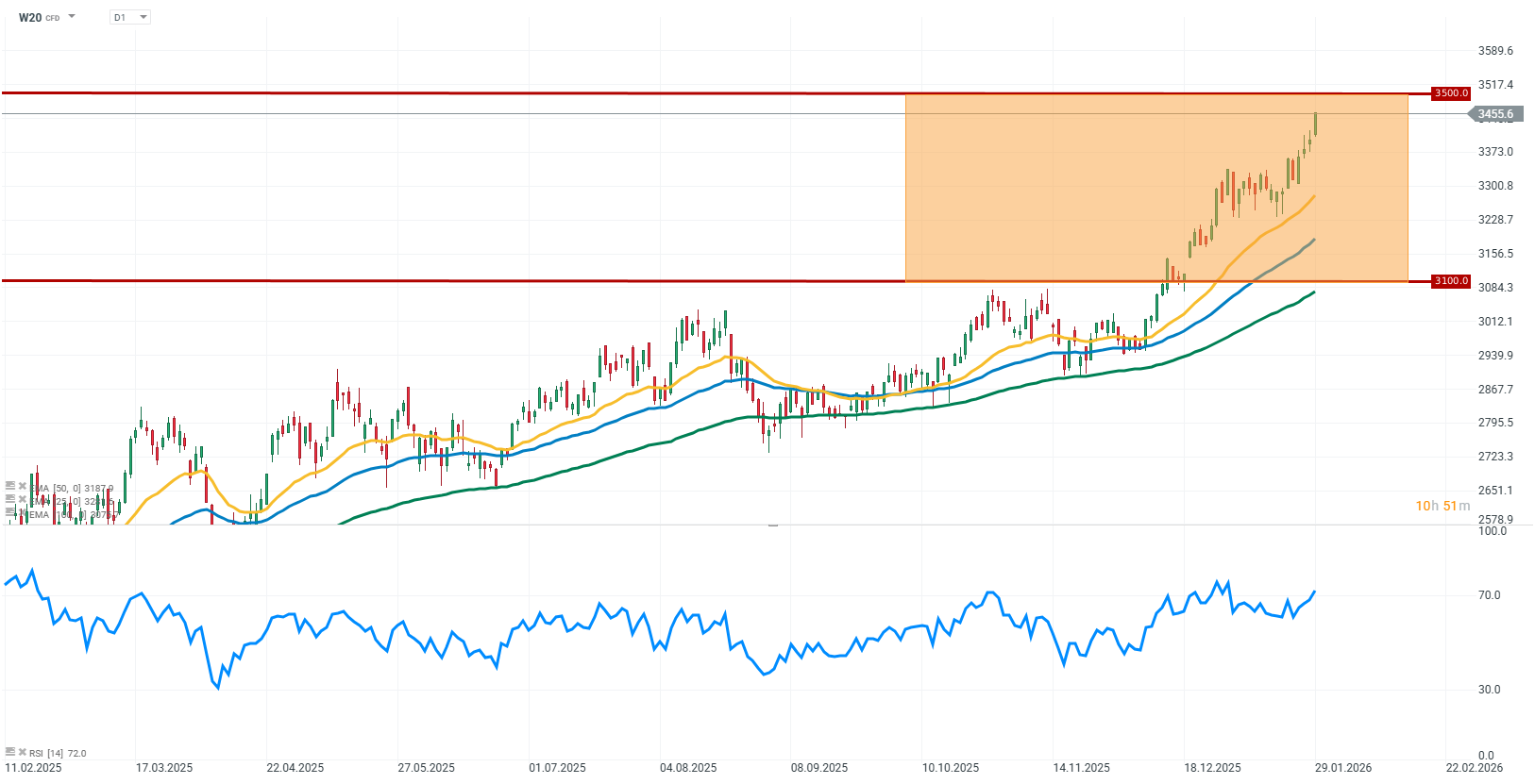The height and width of the screenshot is (784, 1535).
Task: Click the RSI 70.0 level label
Action: click(x=1490, y=595)
